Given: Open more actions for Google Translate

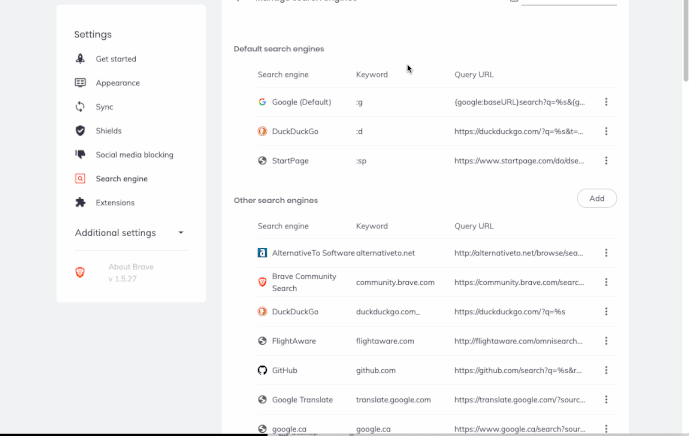Looking at the screenshot, I should pos(606,400).
